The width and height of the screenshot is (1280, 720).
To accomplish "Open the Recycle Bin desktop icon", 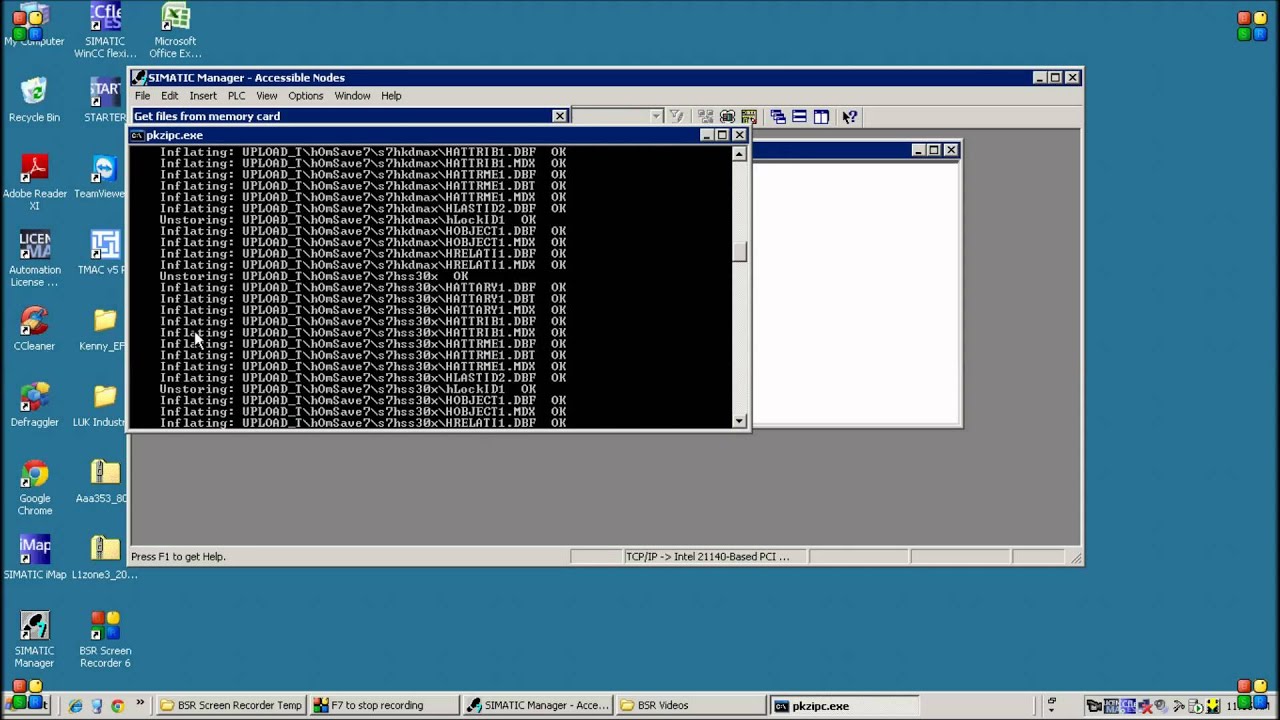I will pos(34,100).
